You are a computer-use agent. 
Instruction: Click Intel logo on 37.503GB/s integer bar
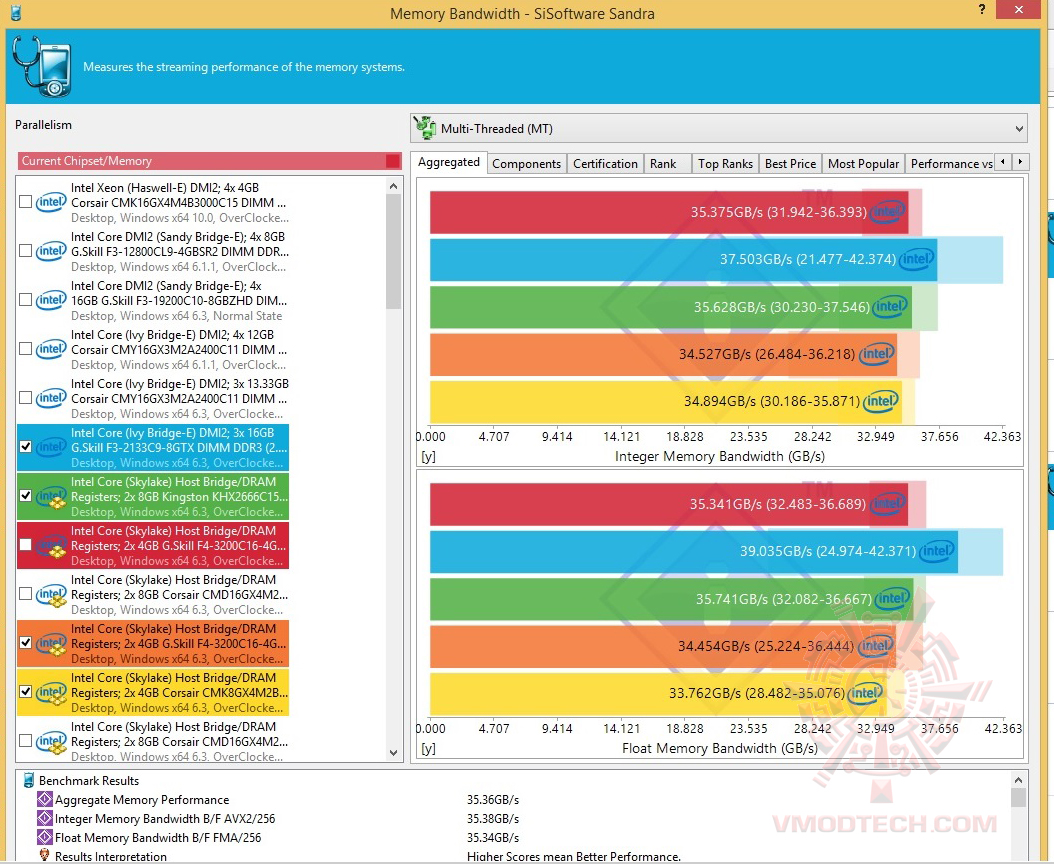point(917,259)
